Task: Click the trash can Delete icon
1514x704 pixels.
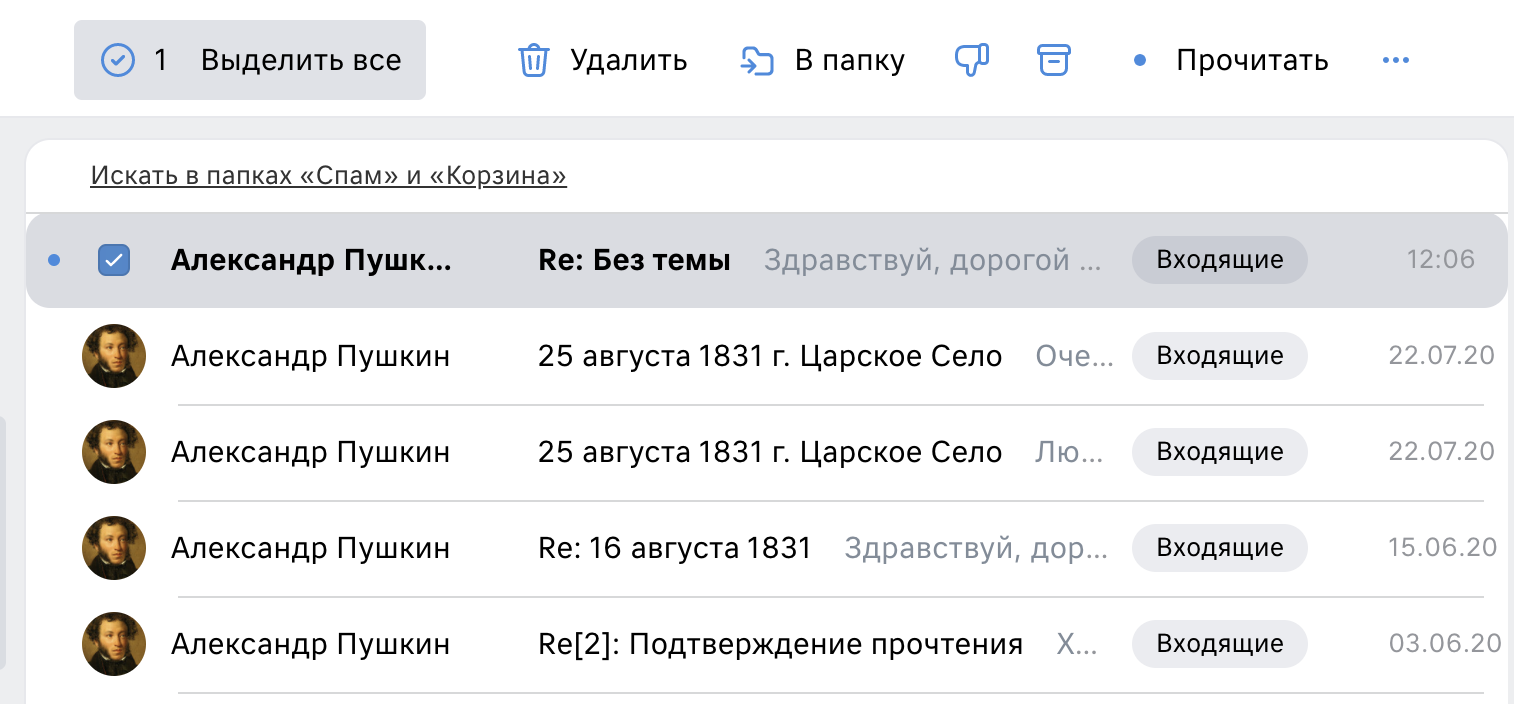Action: tap(533, 61)
